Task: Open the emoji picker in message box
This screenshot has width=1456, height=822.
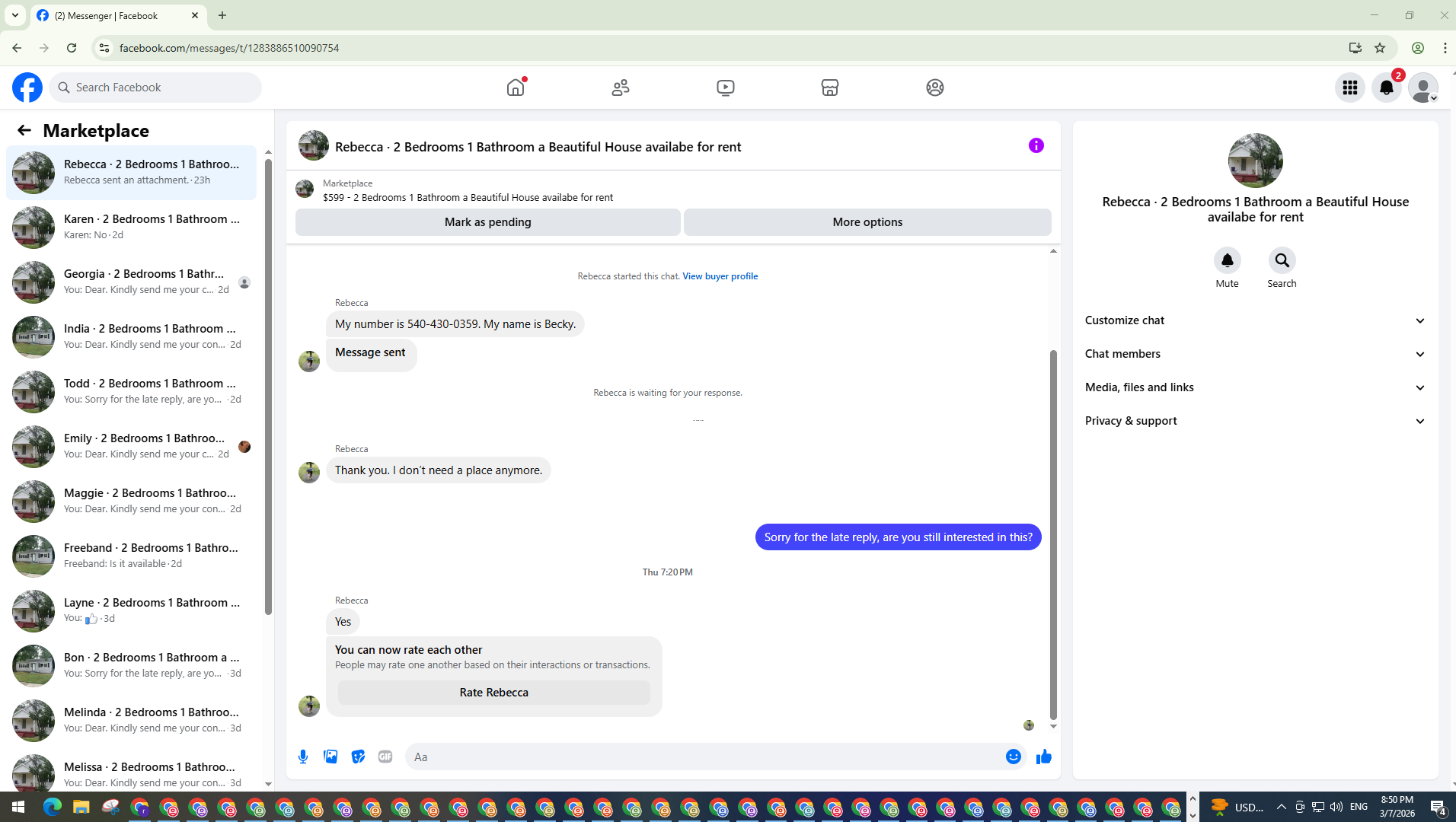Action: (1014, 757)
